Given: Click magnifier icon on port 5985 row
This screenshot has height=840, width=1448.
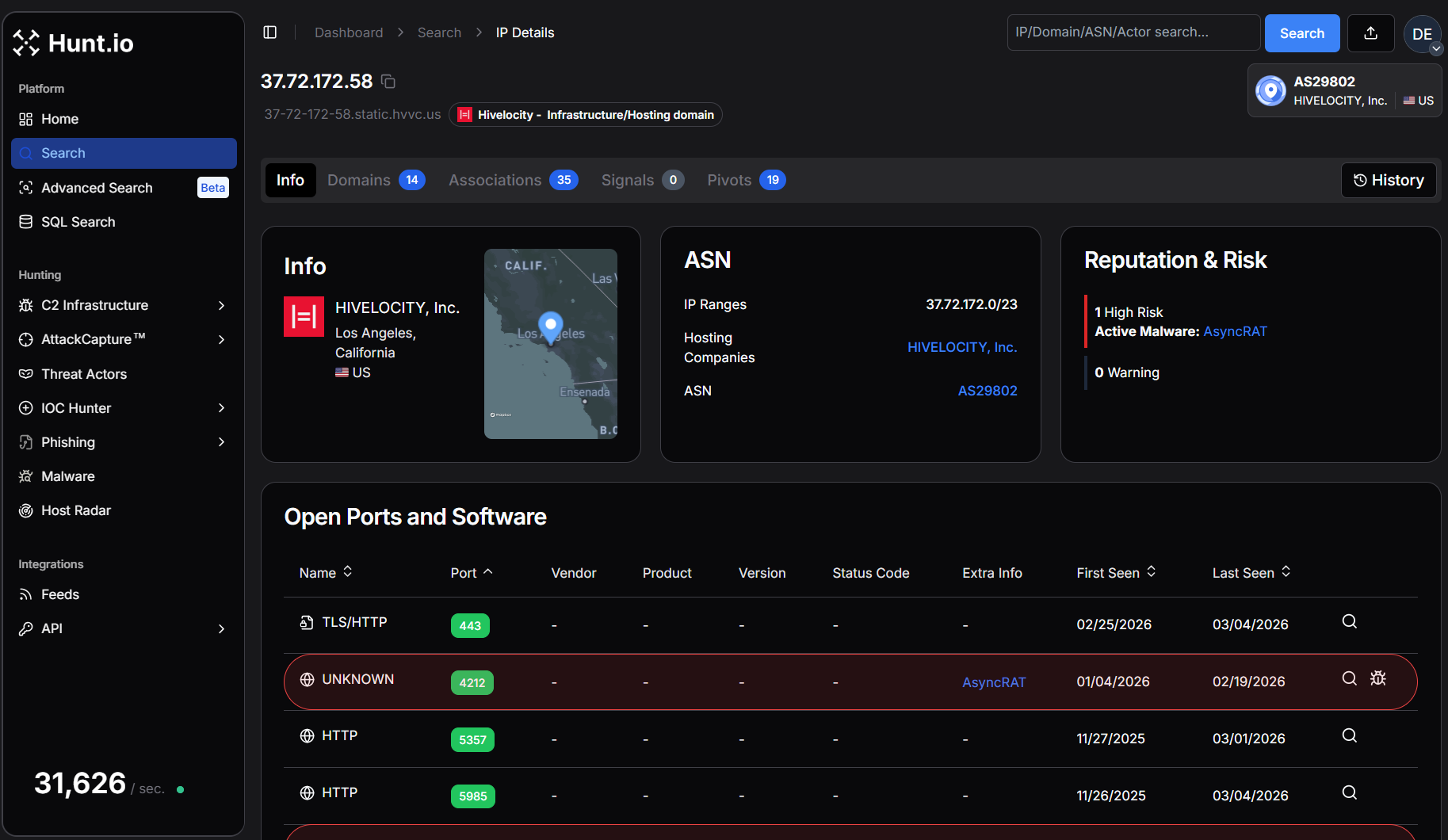Looking at the screenshot, I should coord(1349,793).
